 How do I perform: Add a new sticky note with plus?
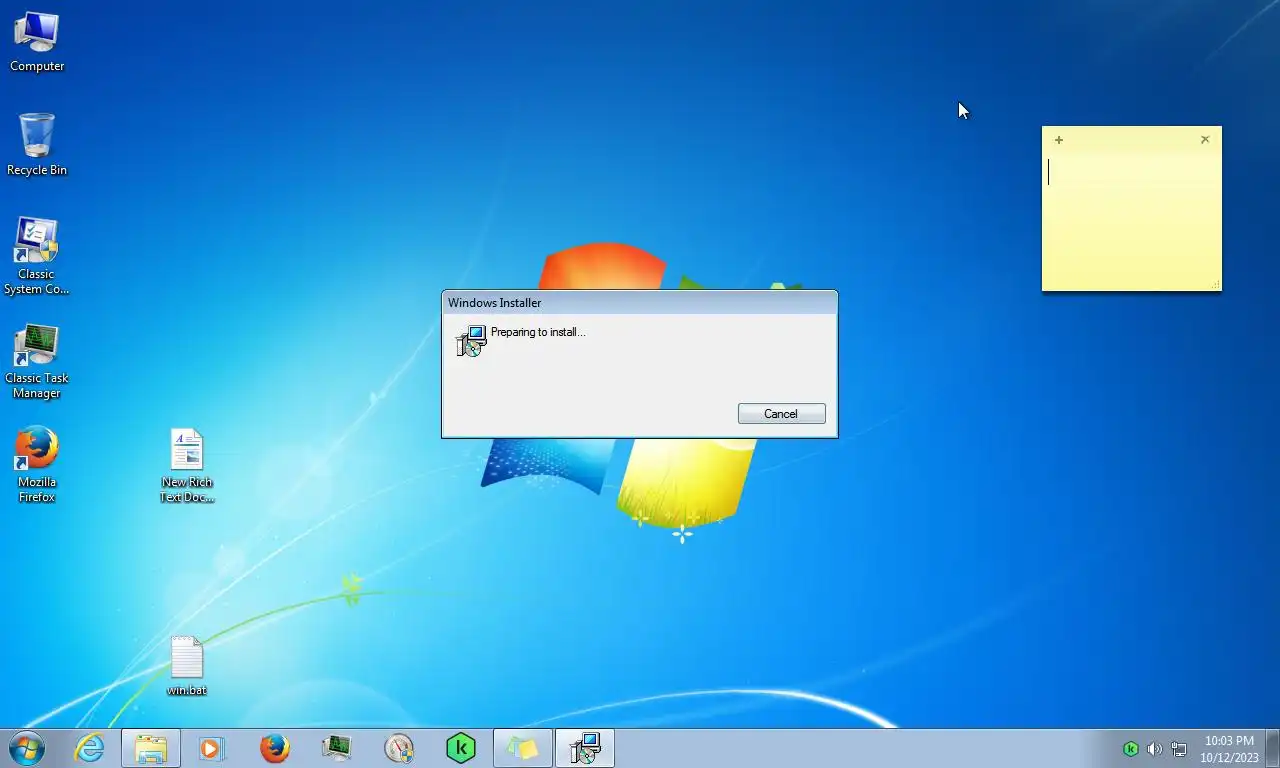click(x=1059, y=140)
